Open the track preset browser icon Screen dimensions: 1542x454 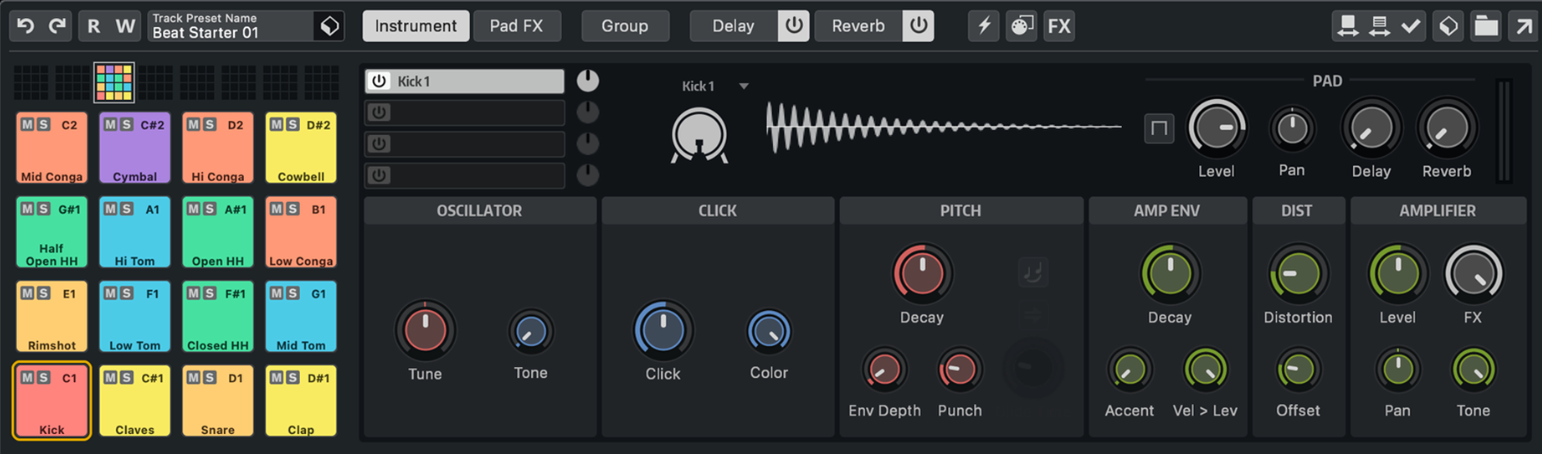[328, 26]
